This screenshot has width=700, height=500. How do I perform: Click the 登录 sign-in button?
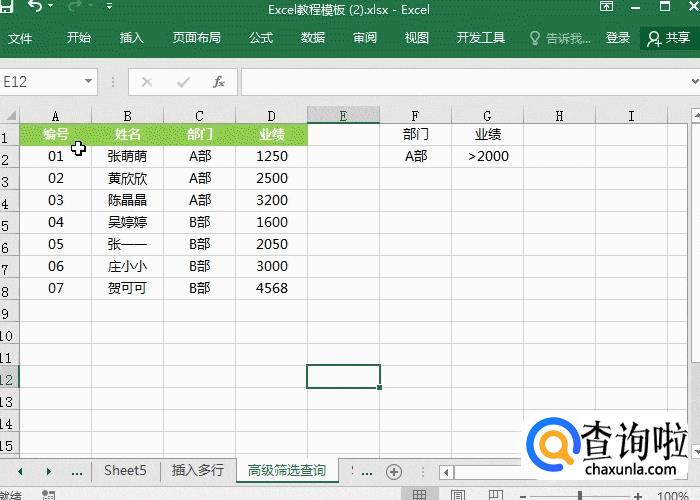click(618, 38)
